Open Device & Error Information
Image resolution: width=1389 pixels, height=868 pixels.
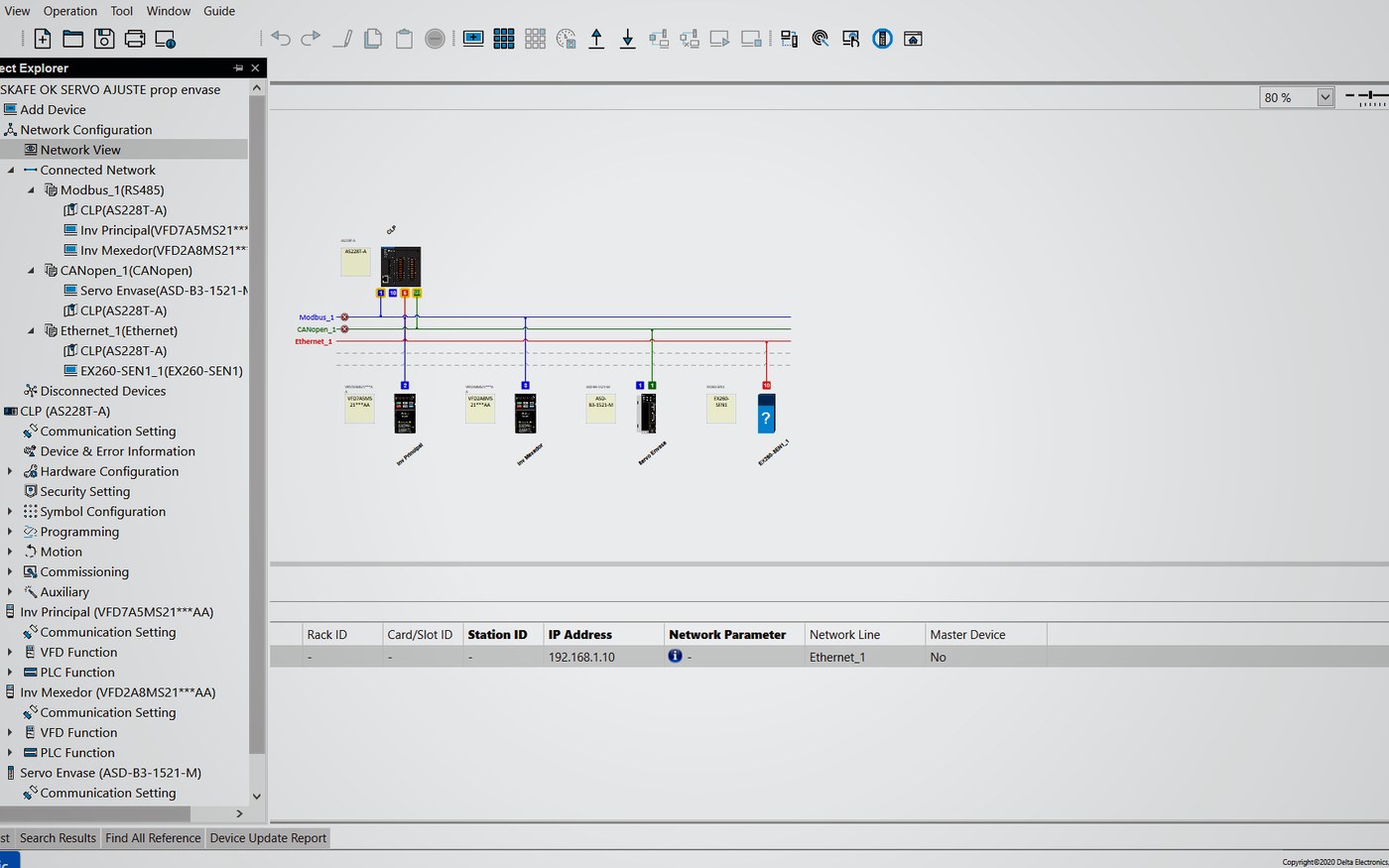117,451
